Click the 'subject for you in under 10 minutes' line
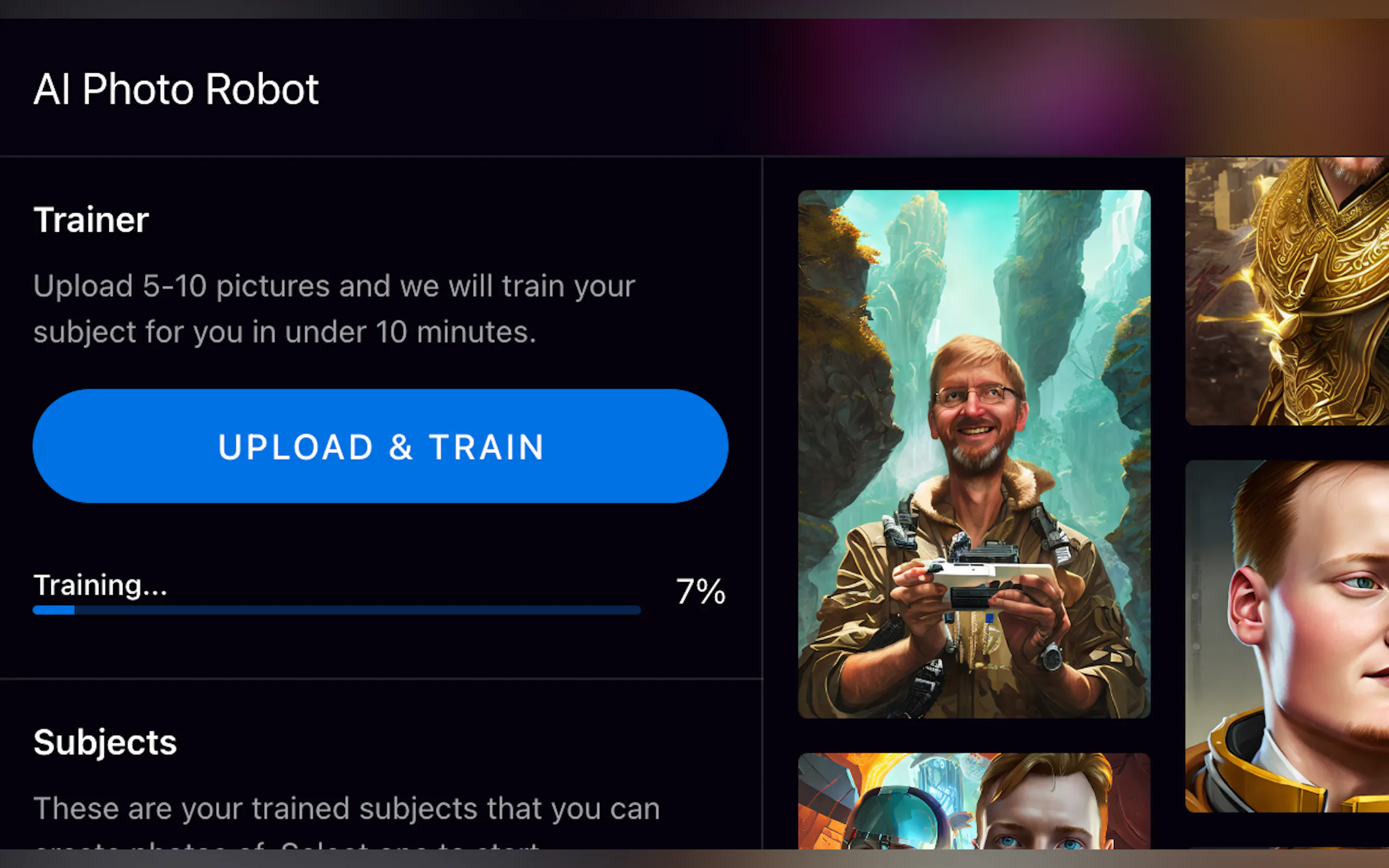The width and height of the screenshot is (1389, 868). 285,332
